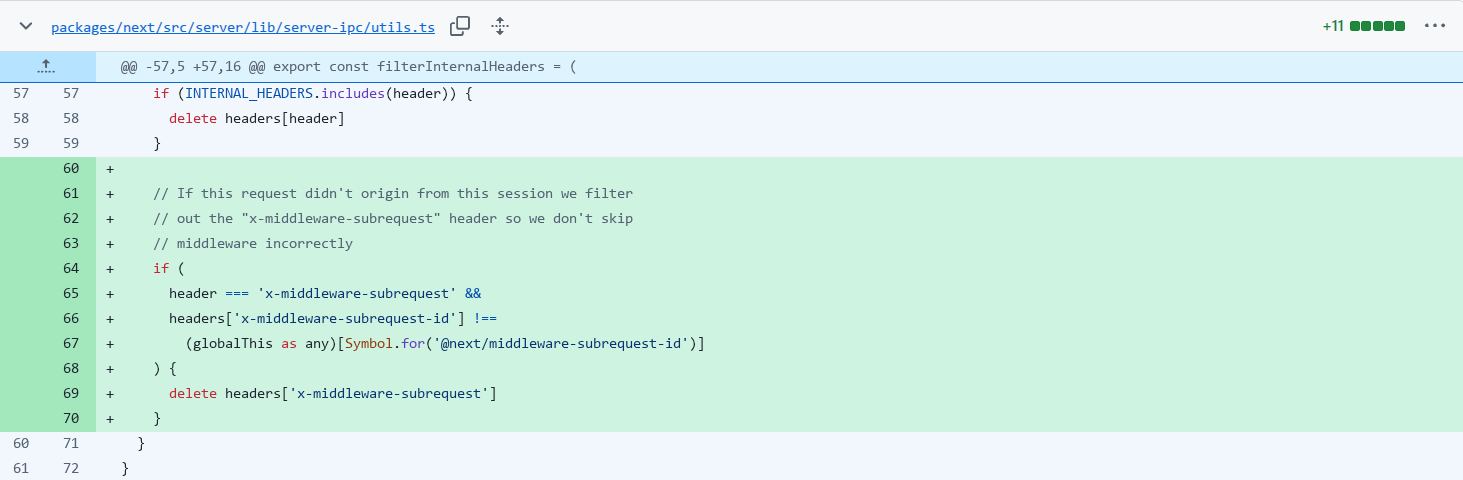Click new line number 72
This screenshot has height=480, width=1463.
70,468
